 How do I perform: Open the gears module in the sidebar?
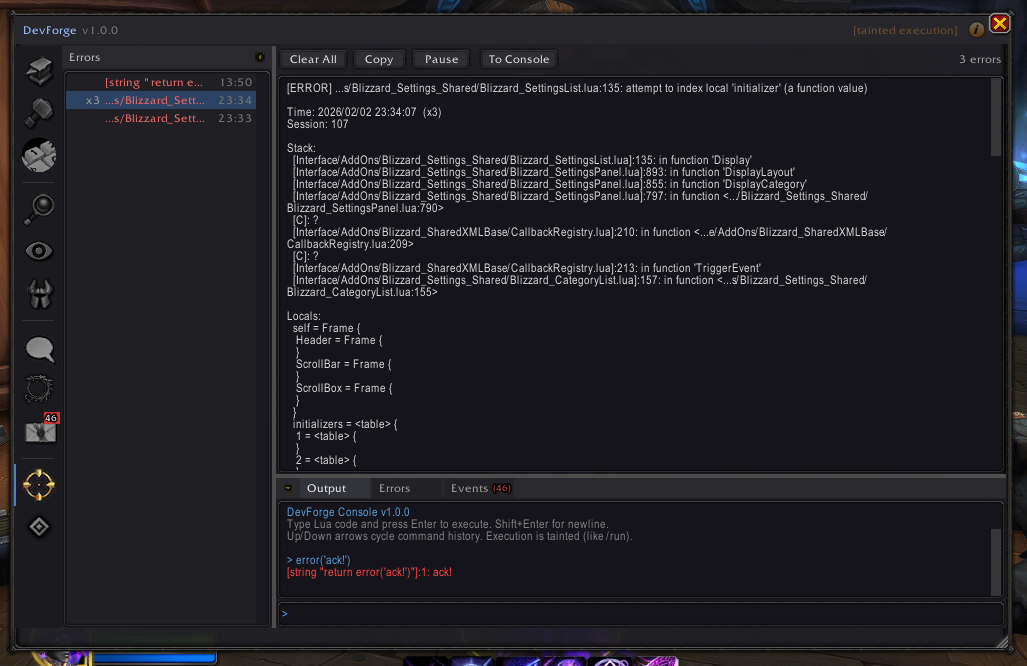[x=39, y=156]
